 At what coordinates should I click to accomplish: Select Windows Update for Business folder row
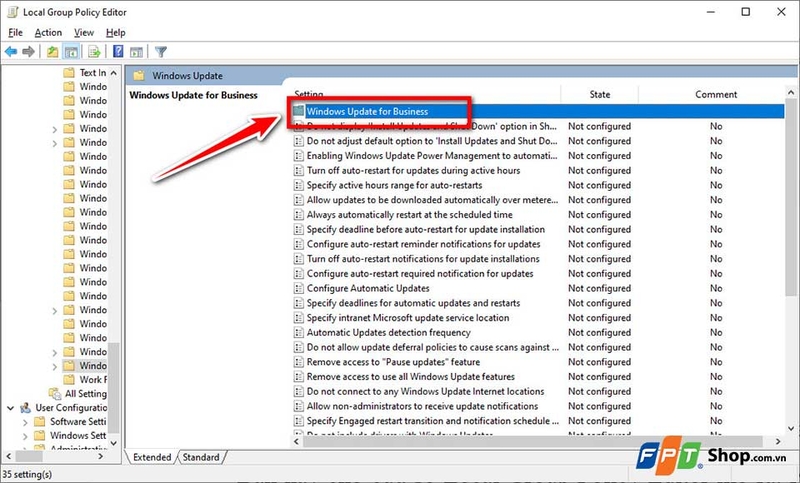[x=539, y=111]
